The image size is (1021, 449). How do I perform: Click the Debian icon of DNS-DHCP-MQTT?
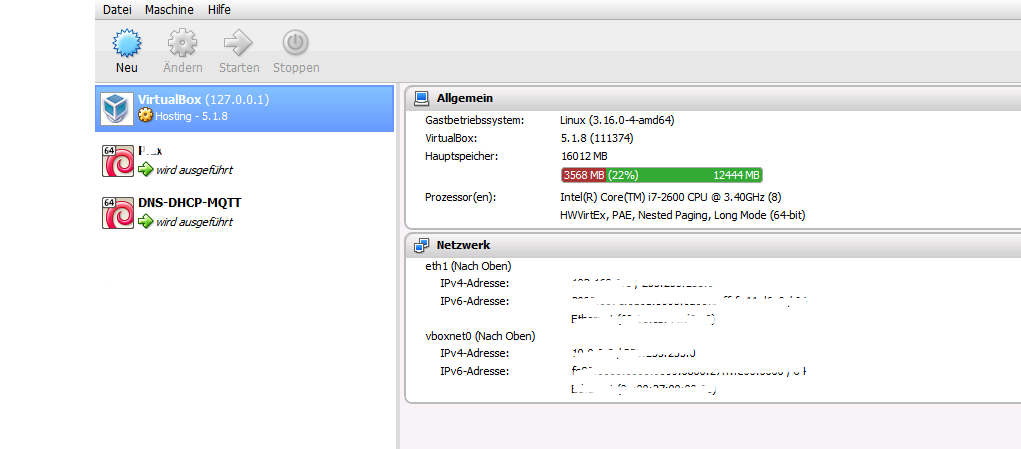pyautogui.click(x=118, y=212)
